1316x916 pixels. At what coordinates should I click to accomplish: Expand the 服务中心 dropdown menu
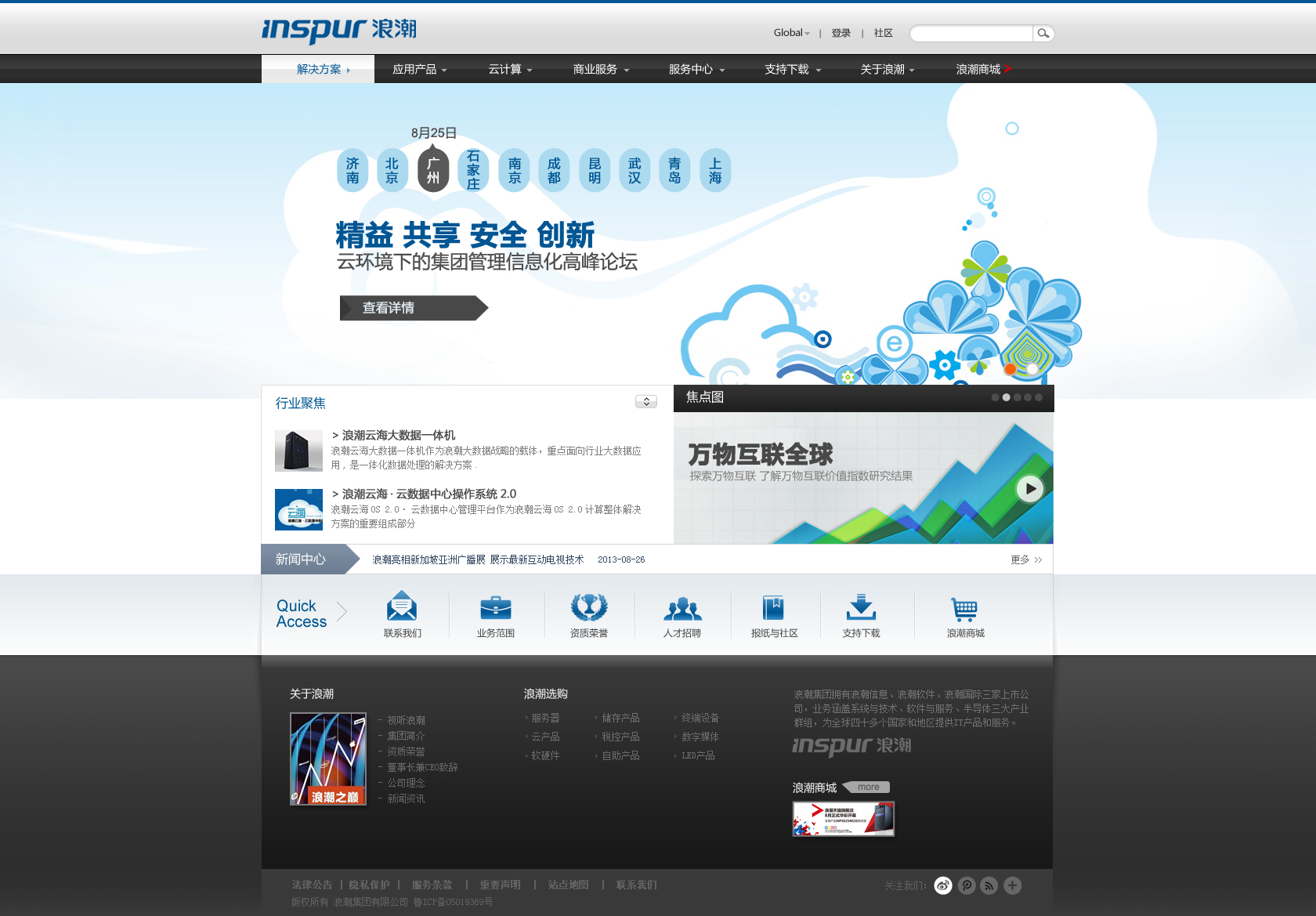click(x=696, y=69)
